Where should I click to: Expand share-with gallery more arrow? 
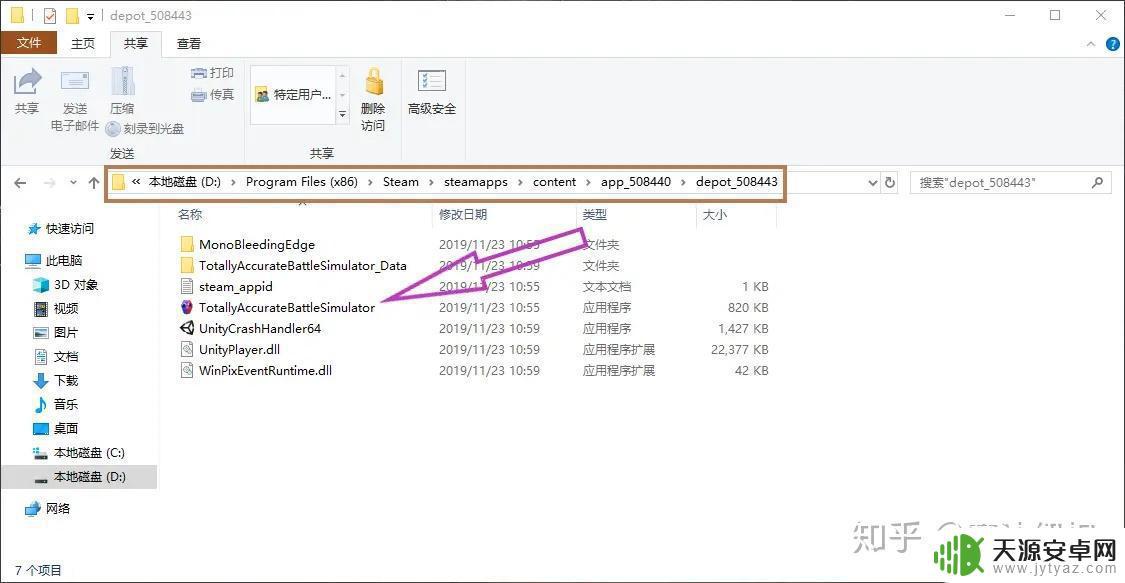click(x=342, y=113)
